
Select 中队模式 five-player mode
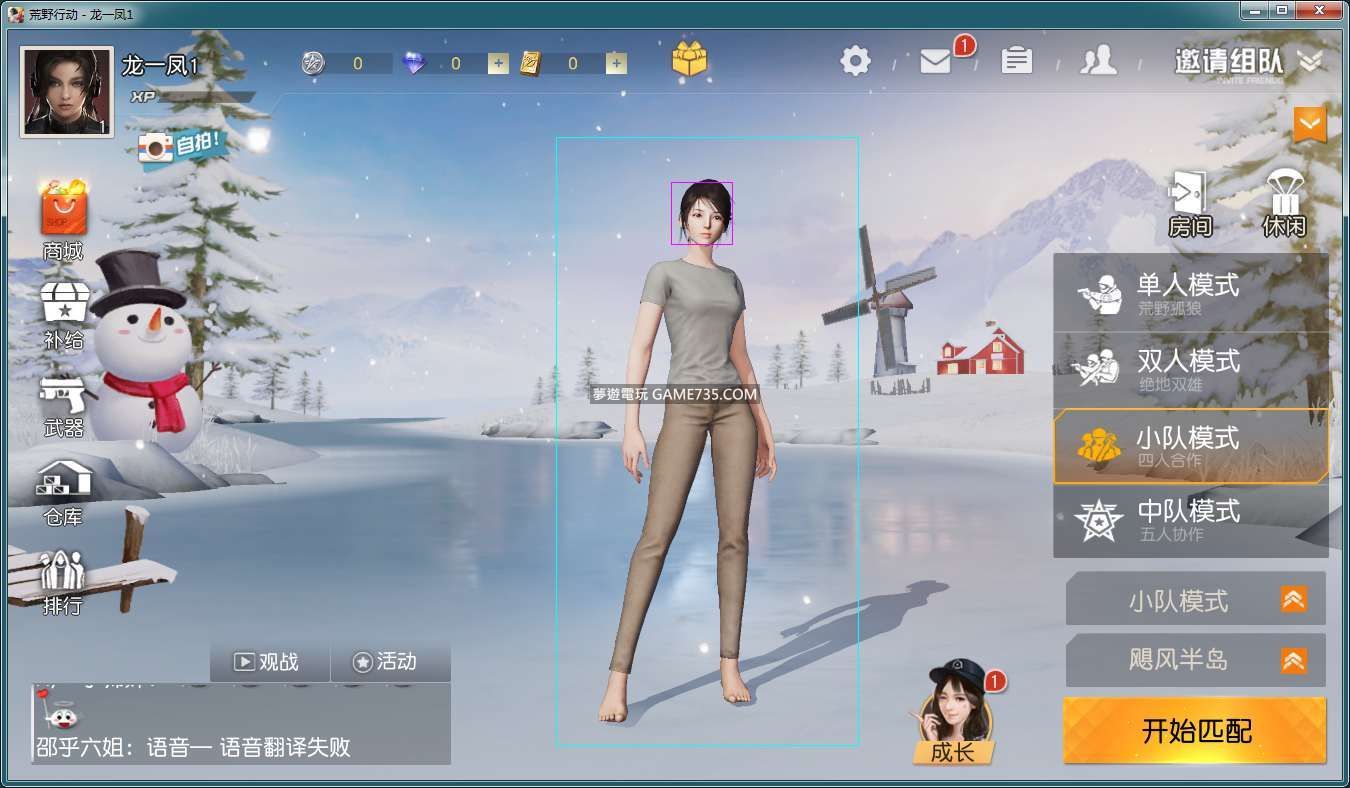point(1190,520)
